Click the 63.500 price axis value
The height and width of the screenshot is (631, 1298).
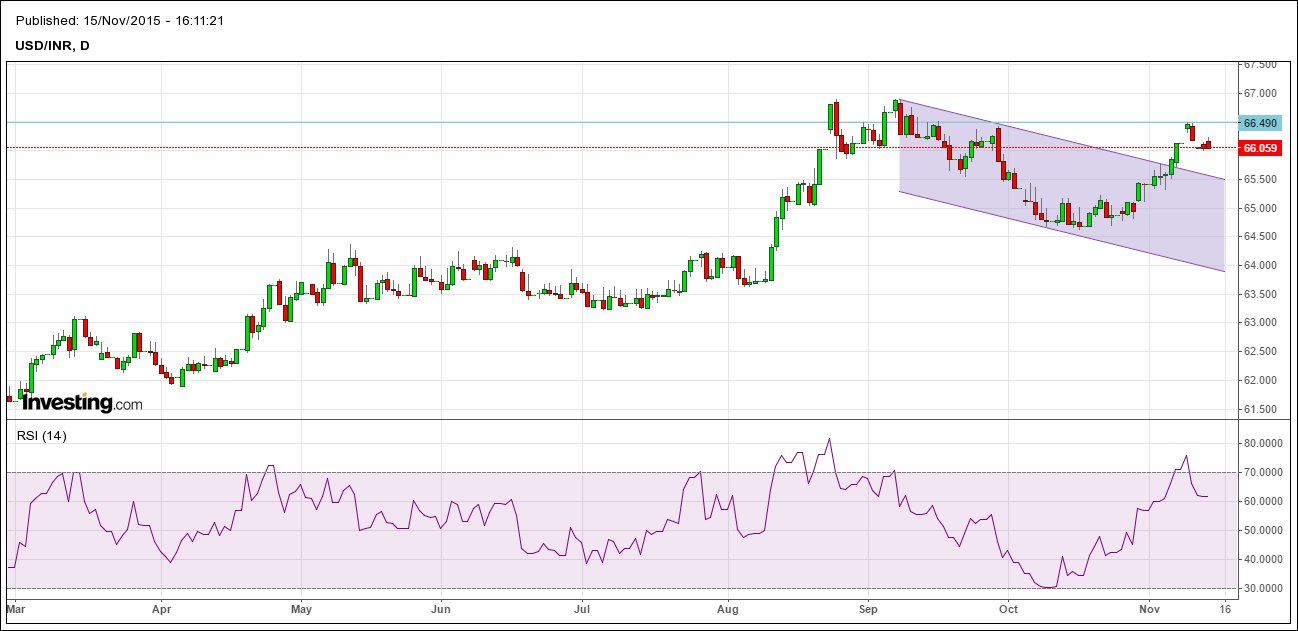point(1259,295)
